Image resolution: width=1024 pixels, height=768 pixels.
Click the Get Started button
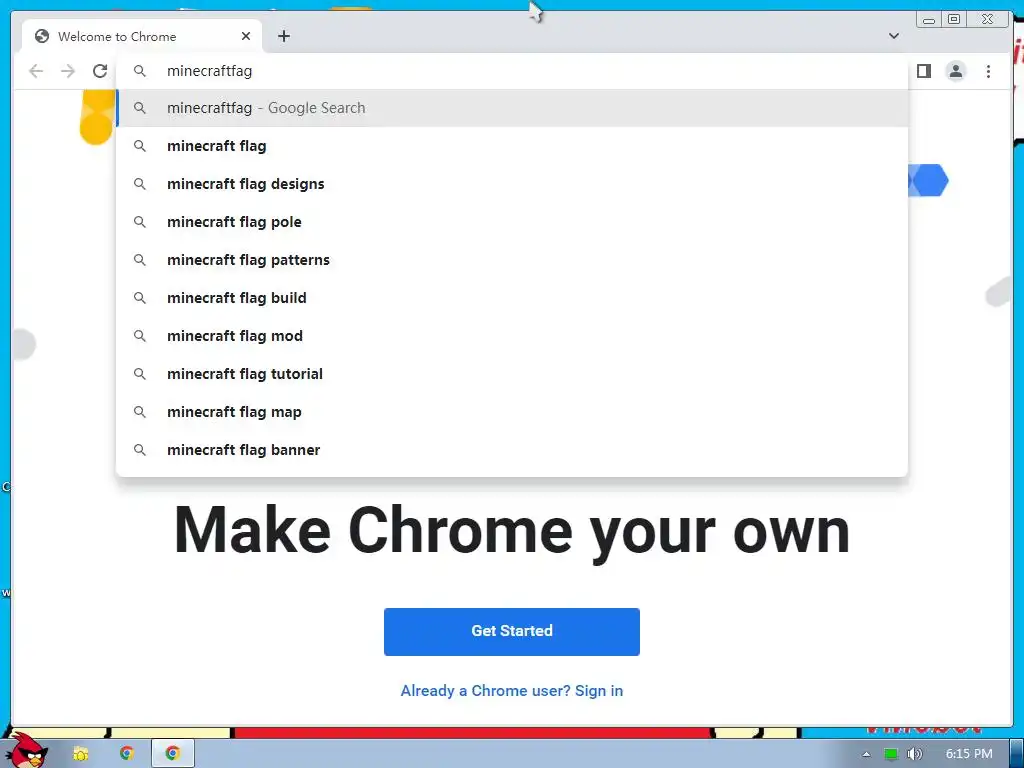point(512,632)
